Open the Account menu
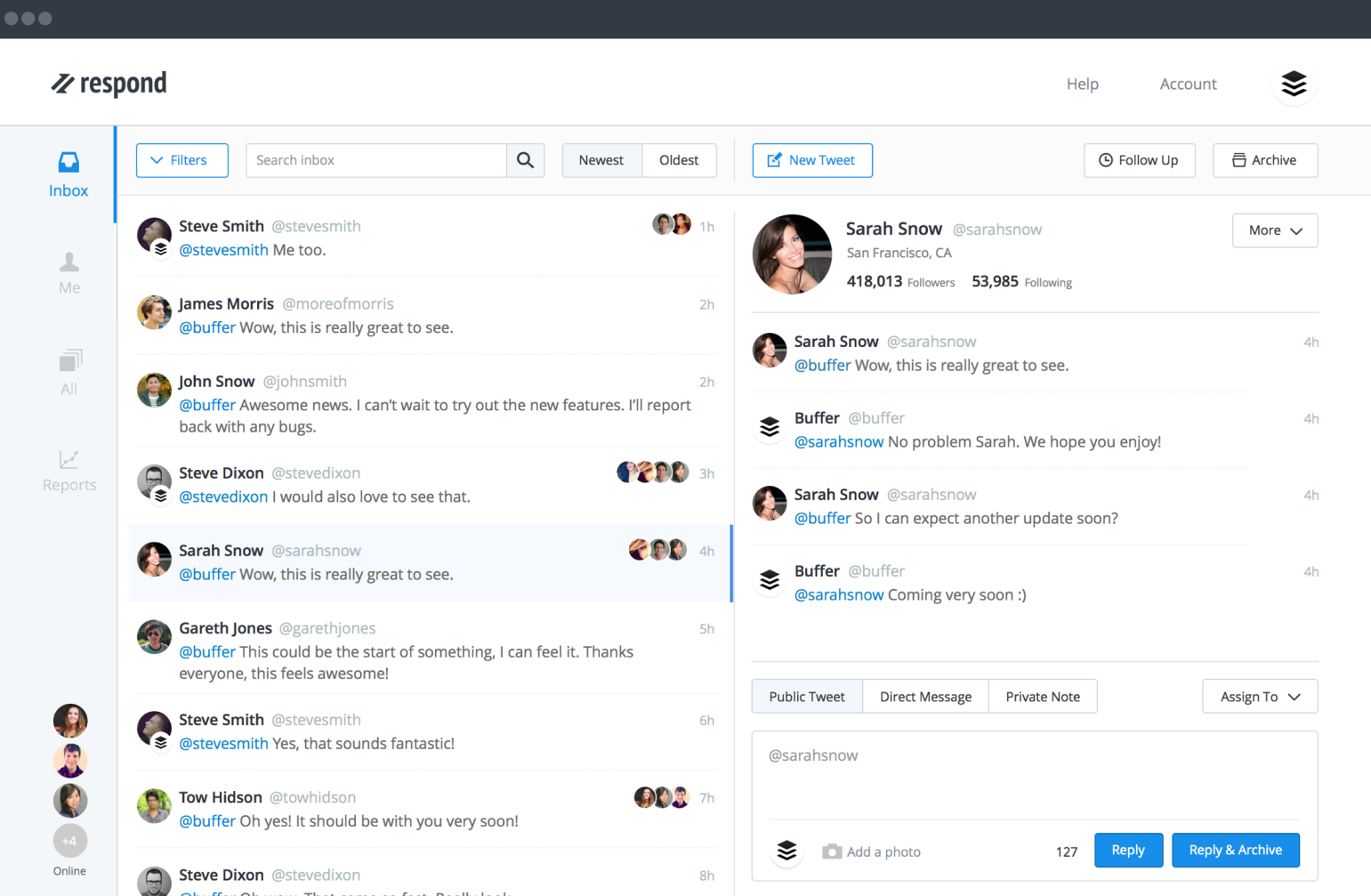Viewport: 1371px width, 896px height. 1188,84
